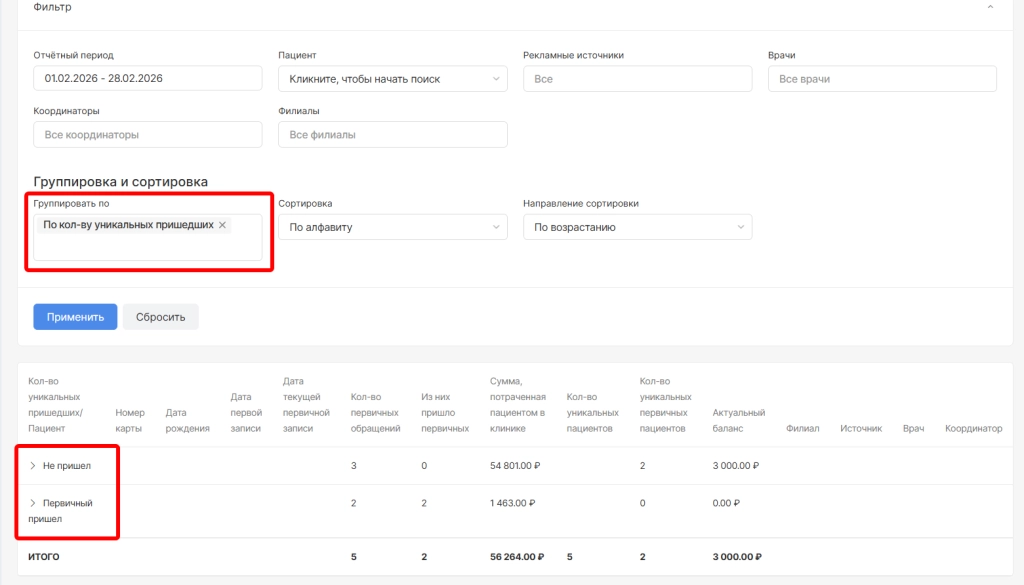Open the Сортировка dropdown
The image size is (1024, 585).
coord(392,227)
